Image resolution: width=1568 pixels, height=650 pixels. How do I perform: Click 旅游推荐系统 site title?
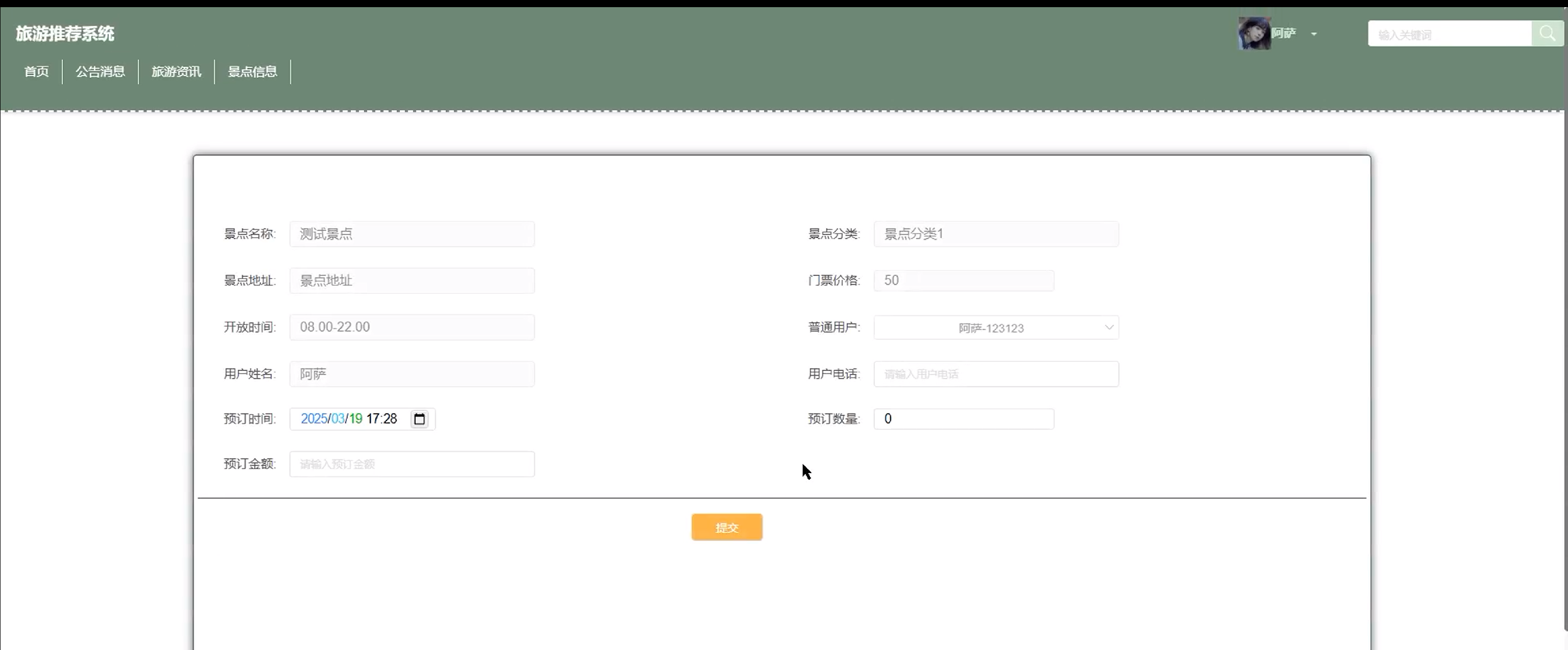click(65, 34)
